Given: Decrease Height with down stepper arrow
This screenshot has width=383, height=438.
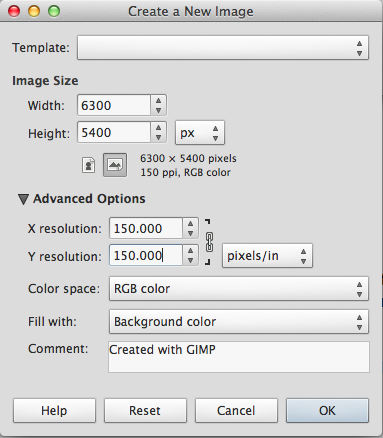Looking at the screenshot, I should tap(158, 137).
